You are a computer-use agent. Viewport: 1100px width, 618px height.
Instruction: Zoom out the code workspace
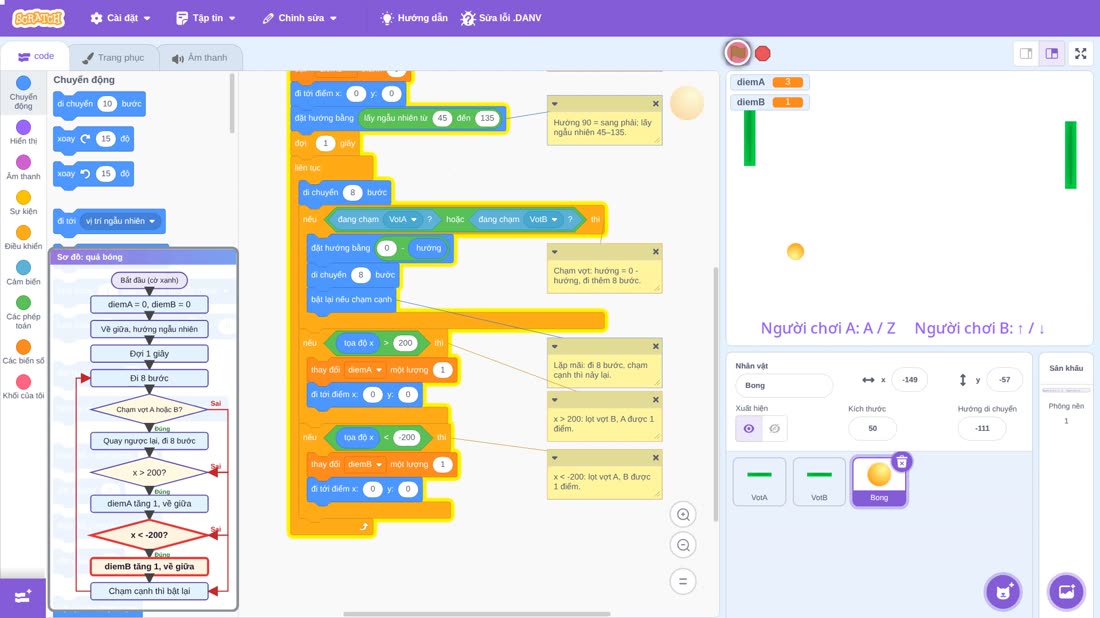tap(683, 545)
